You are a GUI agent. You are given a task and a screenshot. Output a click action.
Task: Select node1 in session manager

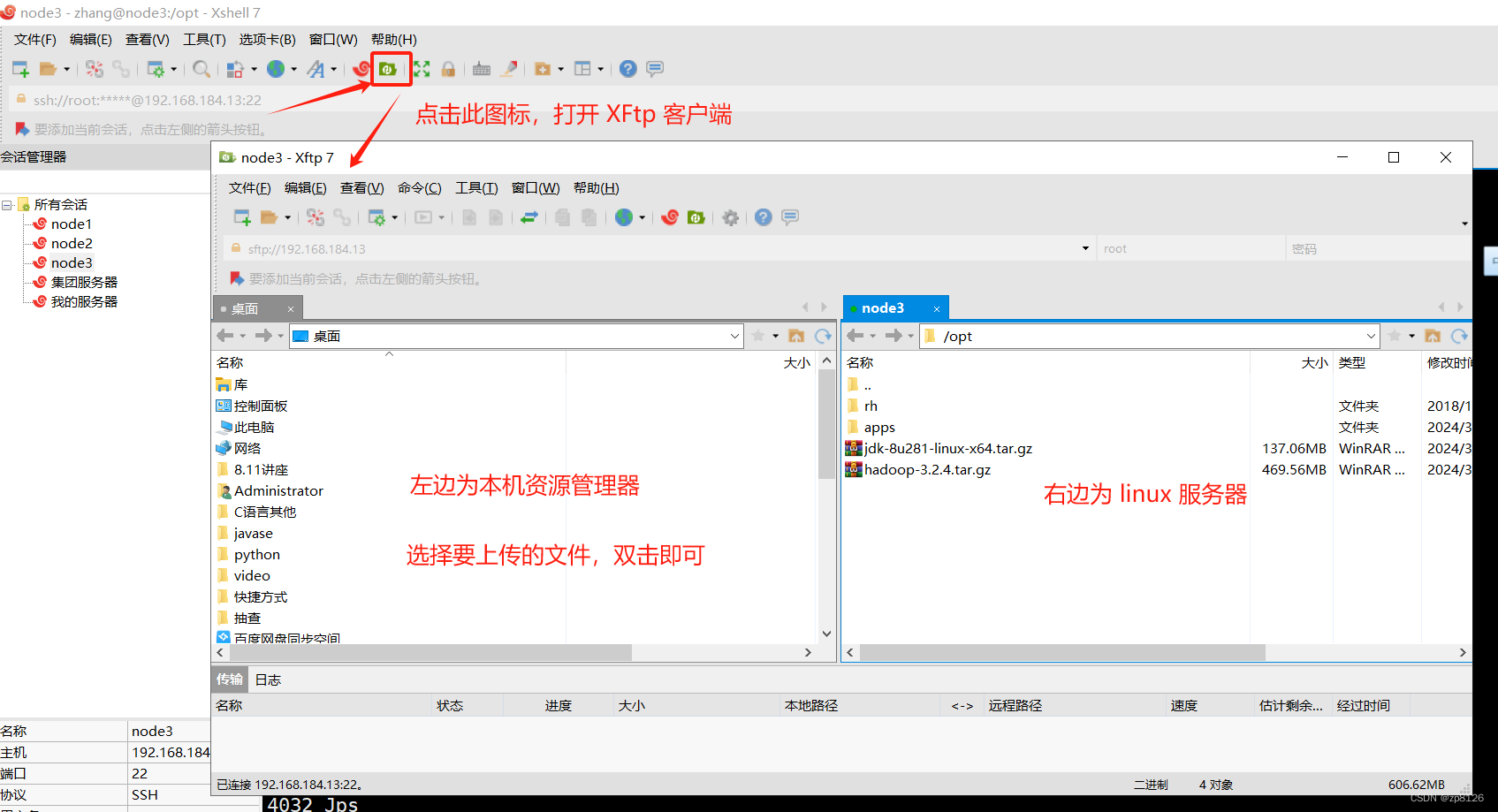tap(71, 224)
